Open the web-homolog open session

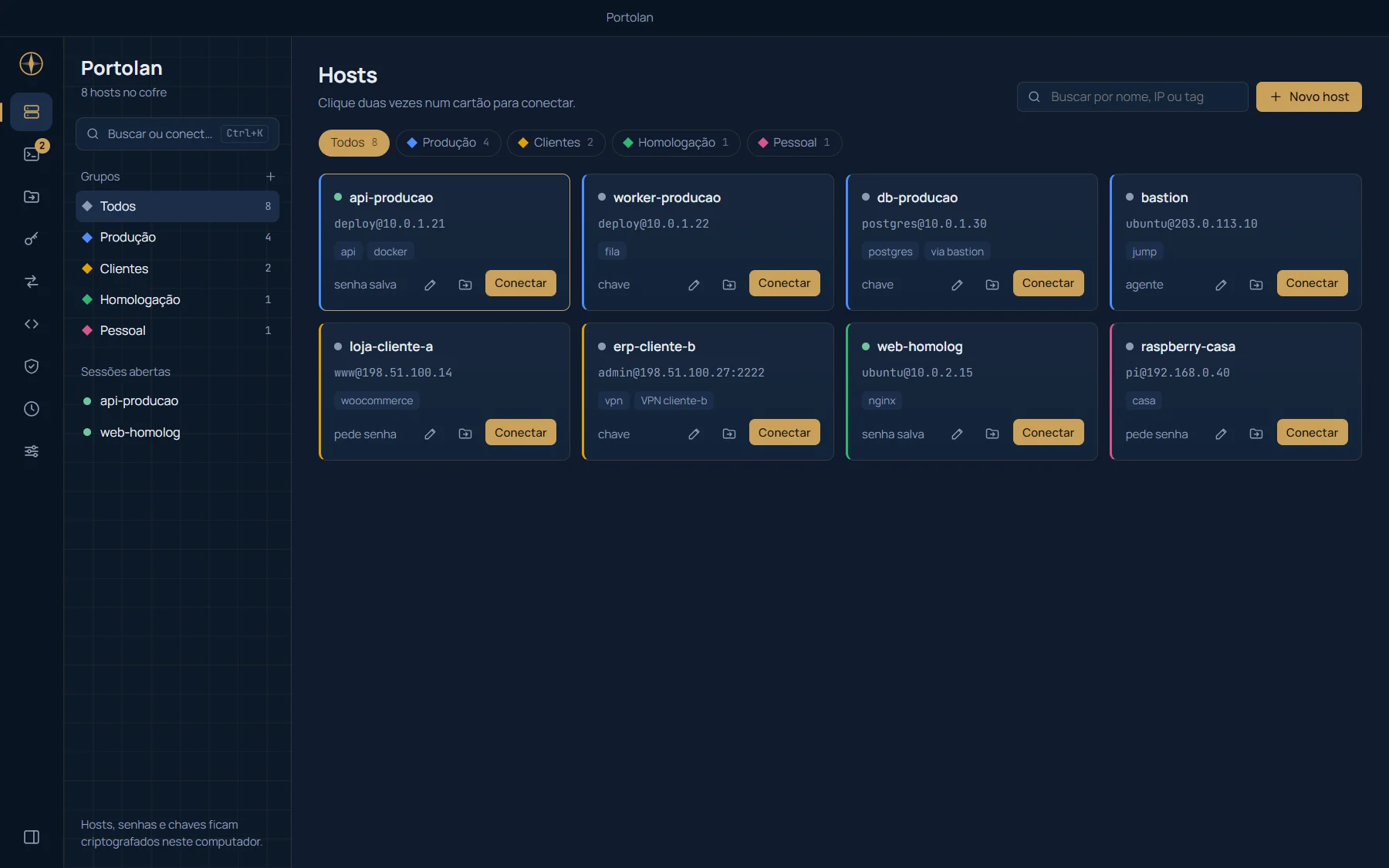click(x=177, y=432)
